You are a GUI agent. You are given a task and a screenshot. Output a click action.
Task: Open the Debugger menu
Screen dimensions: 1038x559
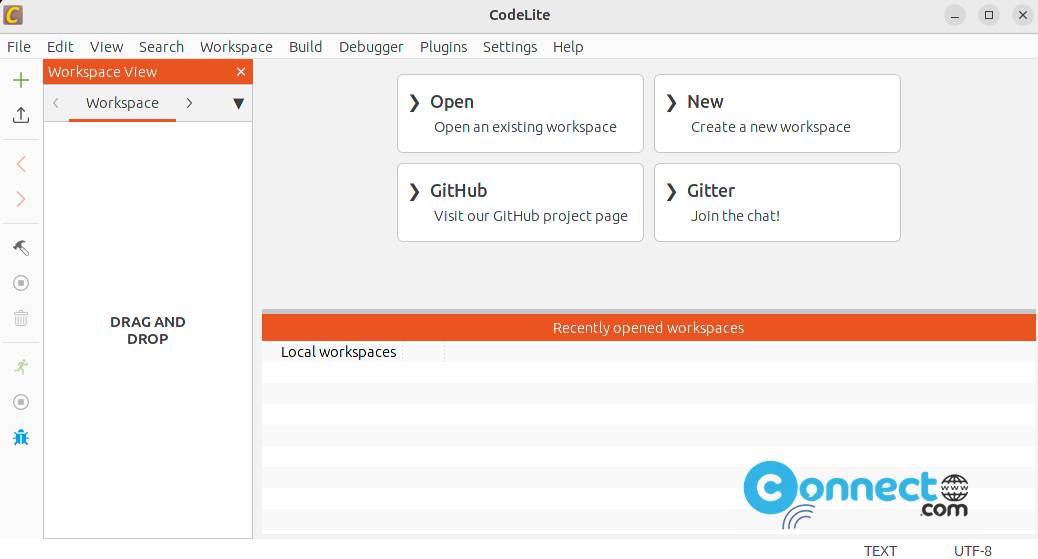[x=371, y=47]
